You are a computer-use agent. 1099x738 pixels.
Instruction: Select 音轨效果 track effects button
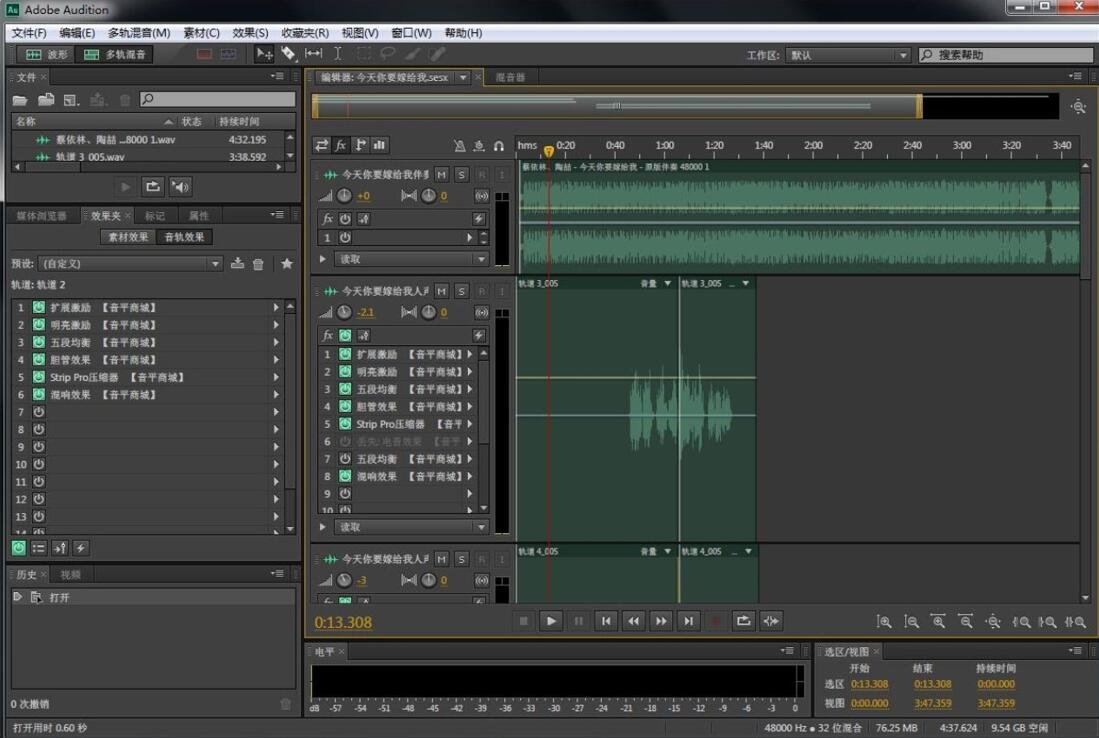184,237
